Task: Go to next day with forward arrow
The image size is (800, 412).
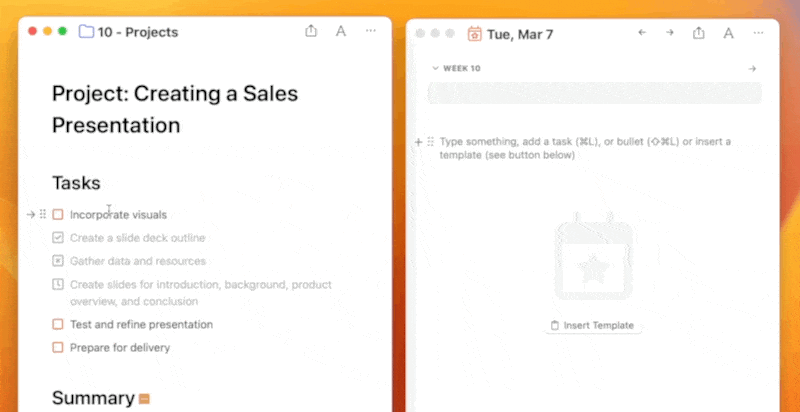Action: pyautogui.click(x=670, y=33)
